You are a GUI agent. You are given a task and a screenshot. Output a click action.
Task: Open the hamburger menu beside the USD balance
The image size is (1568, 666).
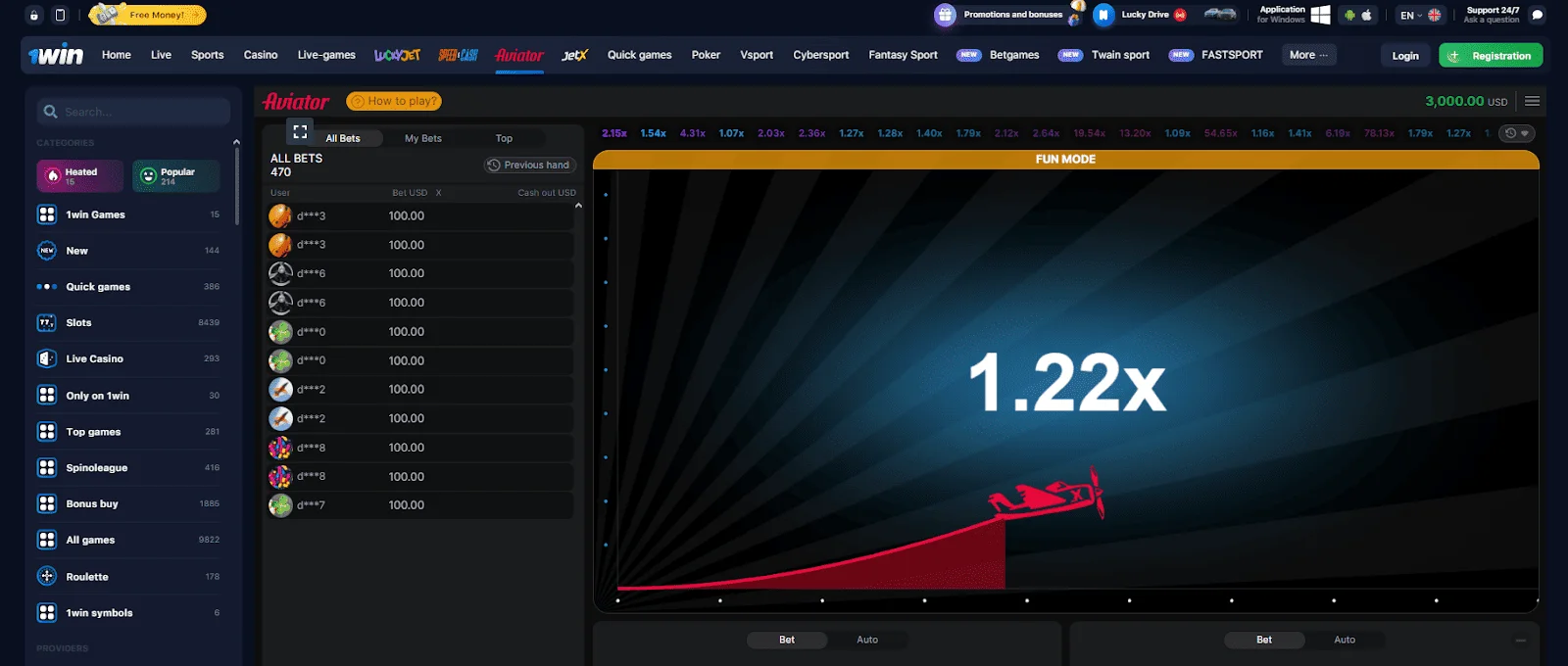(1532, 101)
